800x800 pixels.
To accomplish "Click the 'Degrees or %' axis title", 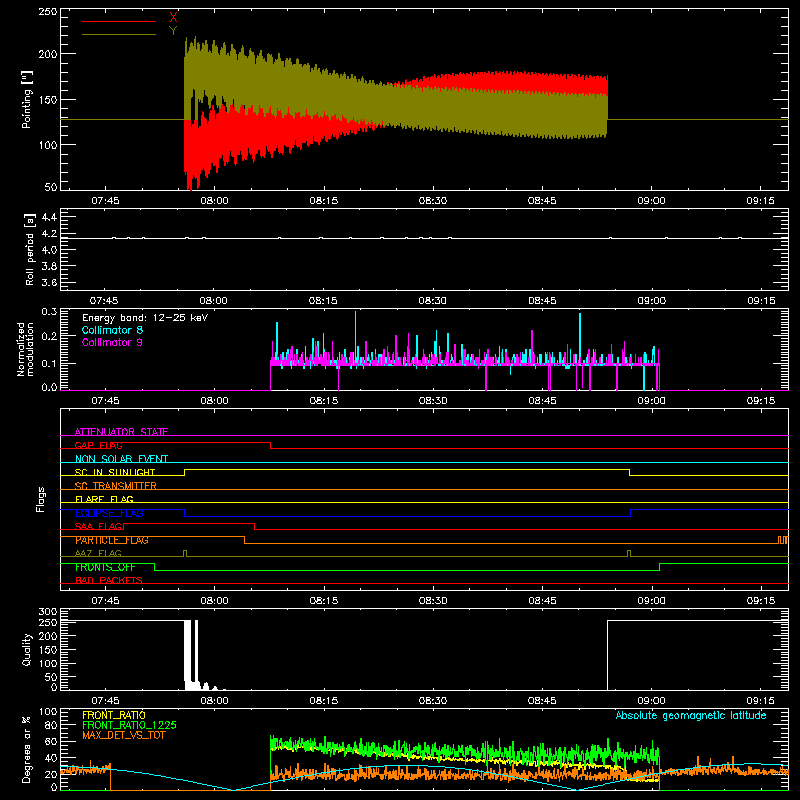I will click(x=27, y=749).
